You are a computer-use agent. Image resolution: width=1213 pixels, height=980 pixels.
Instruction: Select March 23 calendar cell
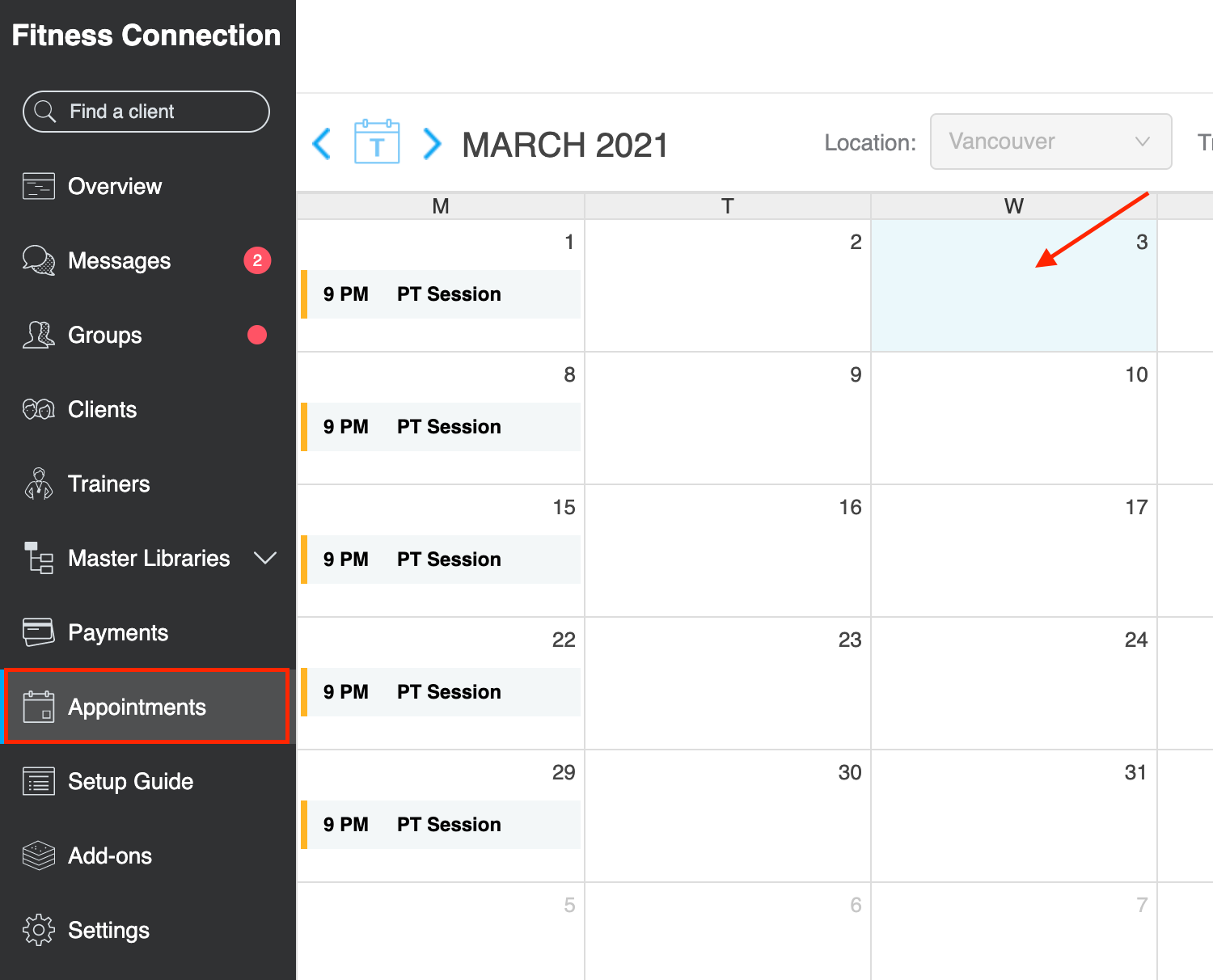pyautogui.click(x=728, y=683)
